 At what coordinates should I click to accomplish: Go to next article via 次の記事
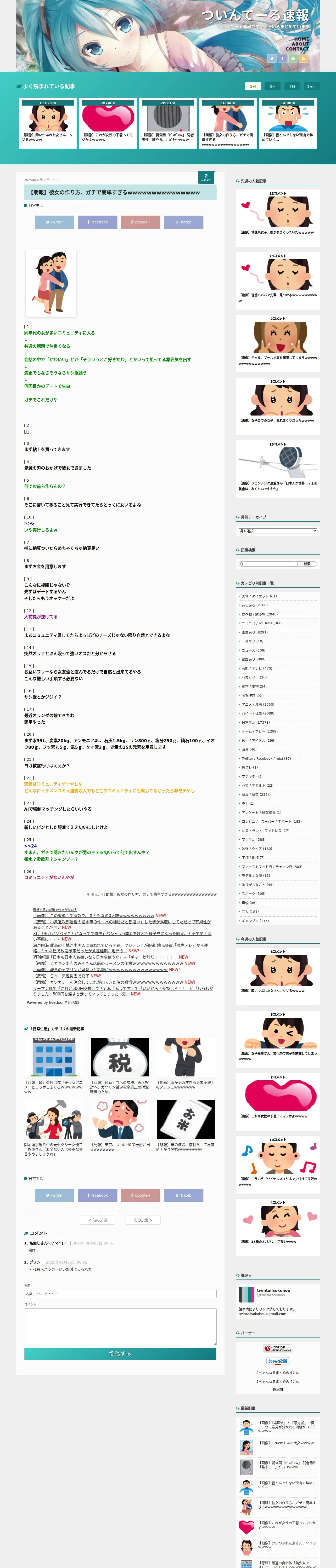coord(143,1220)
